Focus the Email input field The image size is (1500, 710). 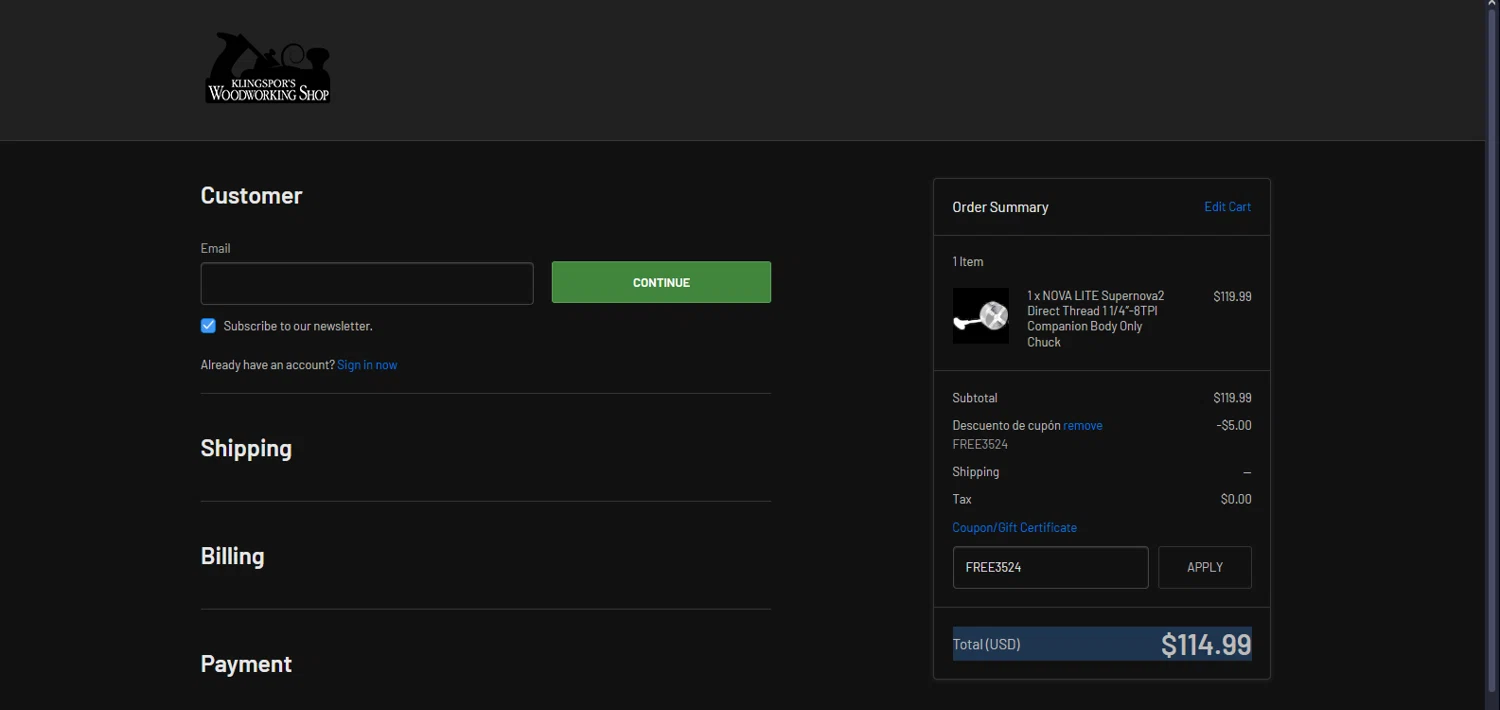pos(367,283)
